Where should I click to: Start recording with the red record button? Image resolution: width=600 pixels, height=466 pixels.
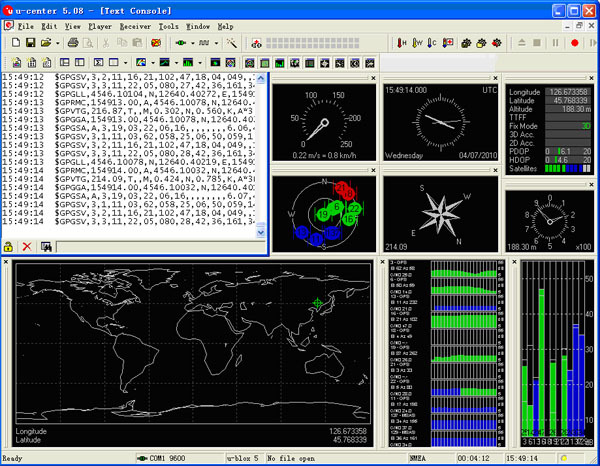pyautogui.click(x=574, y=43)
